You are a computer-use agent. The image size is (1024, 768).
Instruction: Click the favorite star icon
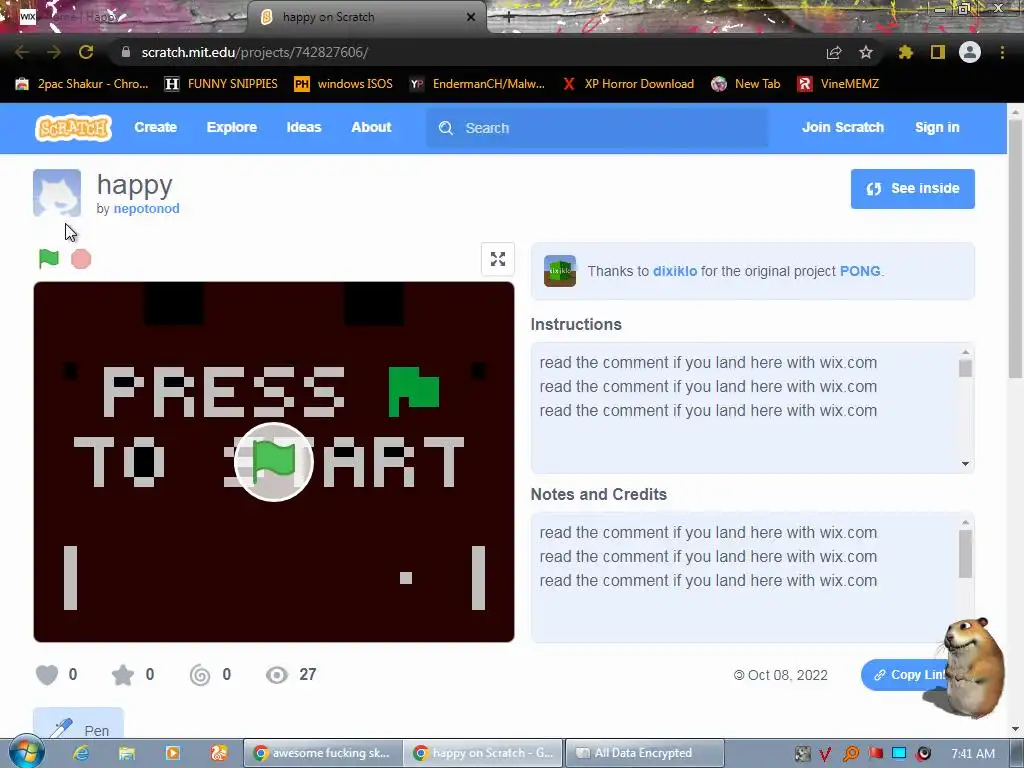click(x=123, y=675)
